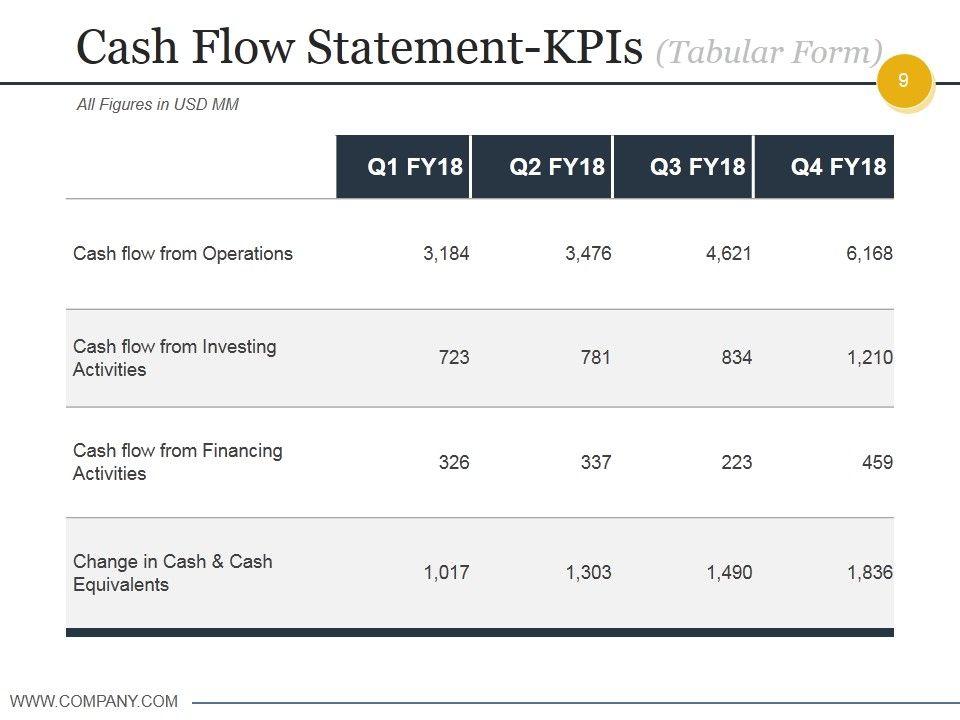Choose the Q4 FY18 column header

838,166
